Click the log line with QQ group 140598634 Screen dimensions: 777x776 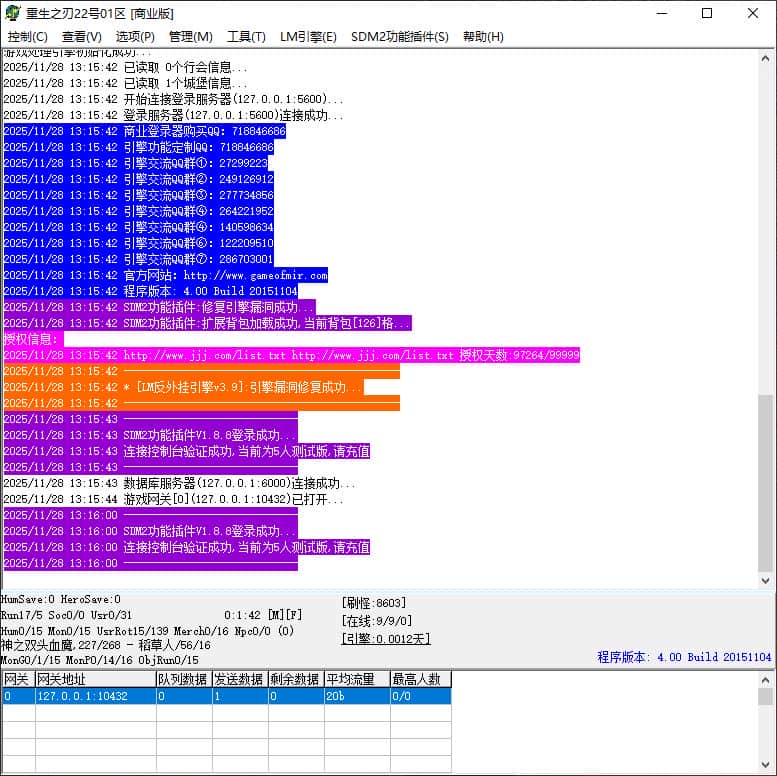click(x=138, y=227)
